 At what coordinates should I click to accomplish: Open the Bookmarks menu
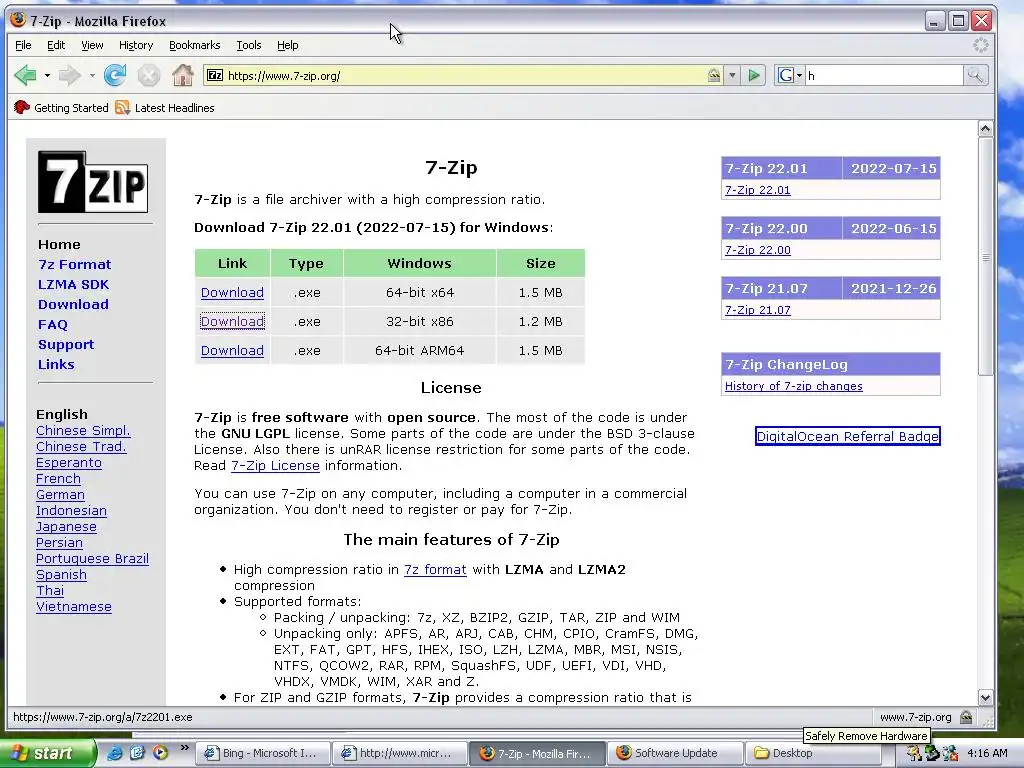pos(195,45)
